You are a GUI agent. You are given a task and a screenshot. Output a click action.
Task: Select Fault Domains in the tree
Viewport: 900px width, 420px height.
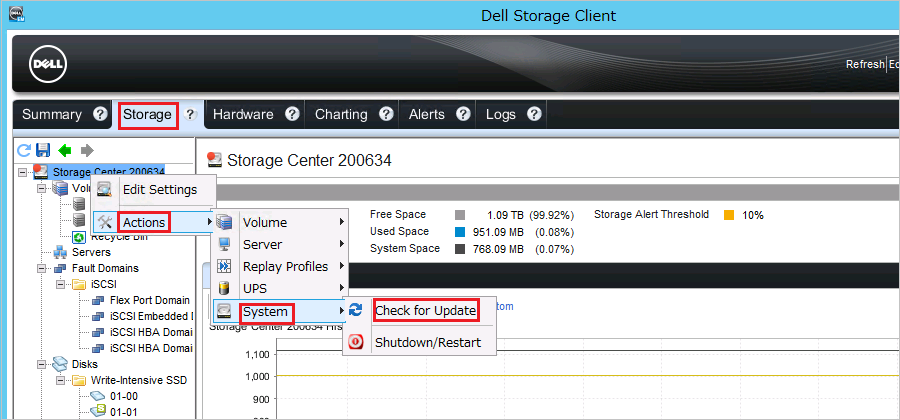click(x=105, y=268)
